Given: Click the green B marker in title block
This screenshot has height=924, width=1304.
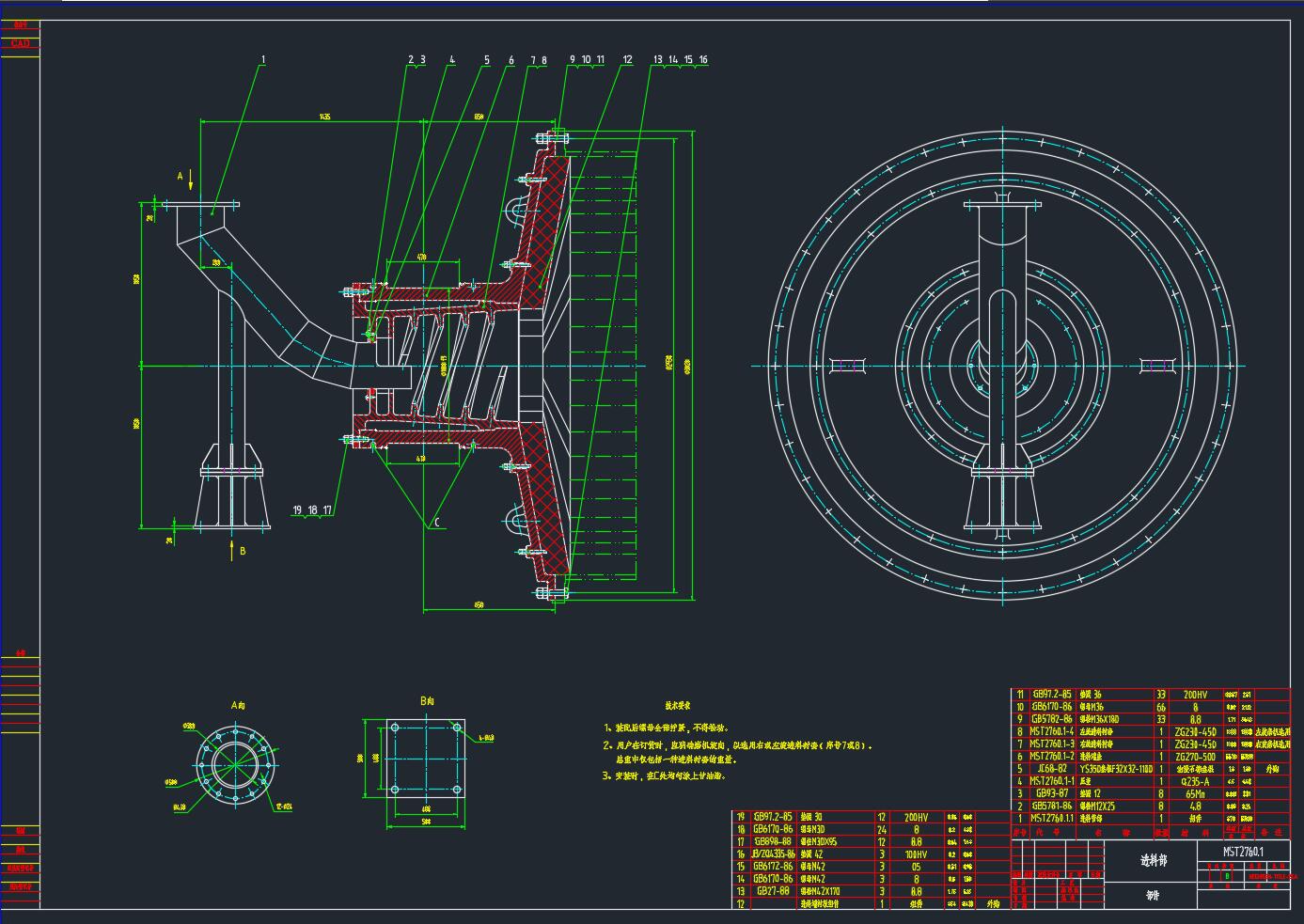Looking at the screenshot, I should pos(1226,875).
